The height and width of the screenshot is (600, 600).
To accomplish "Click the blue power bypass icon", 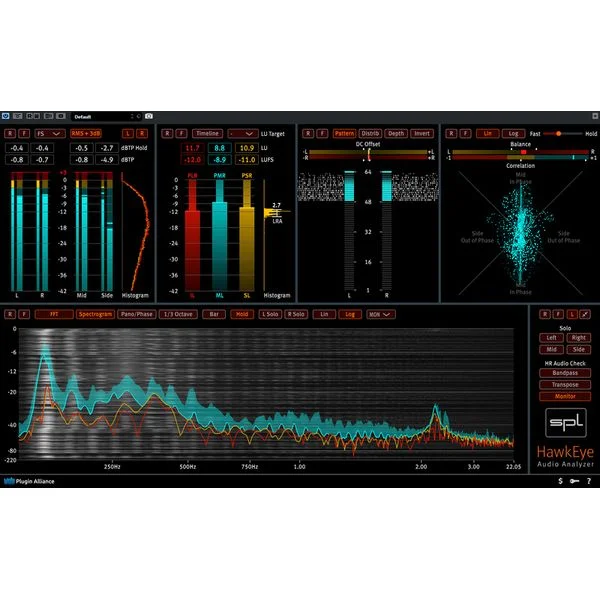I will [x=5, y=116].
